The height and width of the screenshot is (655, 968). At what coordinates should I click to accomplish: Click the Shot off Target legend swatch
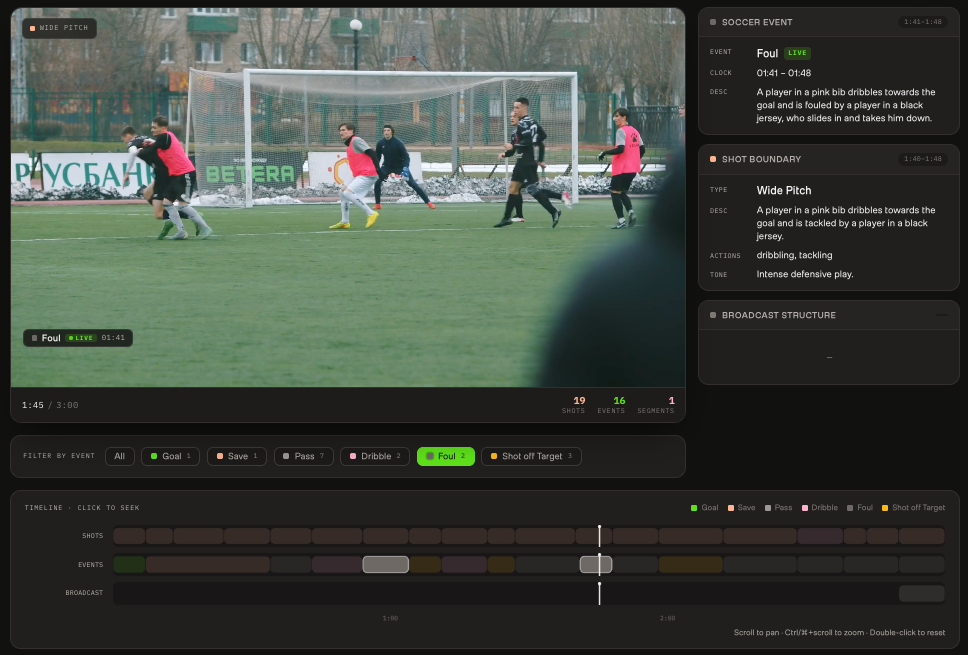(885, 508)
